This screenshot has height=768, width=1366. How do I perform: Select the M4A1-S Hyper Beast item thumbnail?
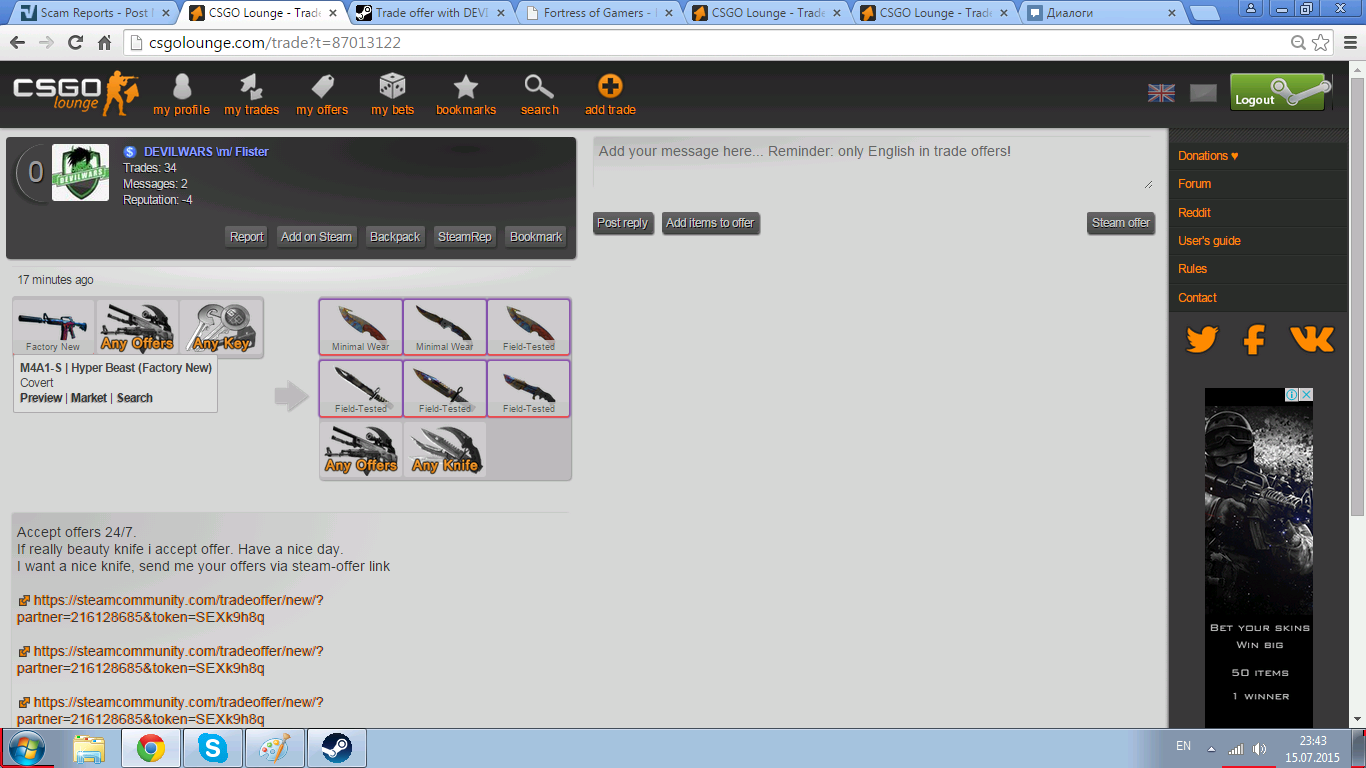[54, 327]
